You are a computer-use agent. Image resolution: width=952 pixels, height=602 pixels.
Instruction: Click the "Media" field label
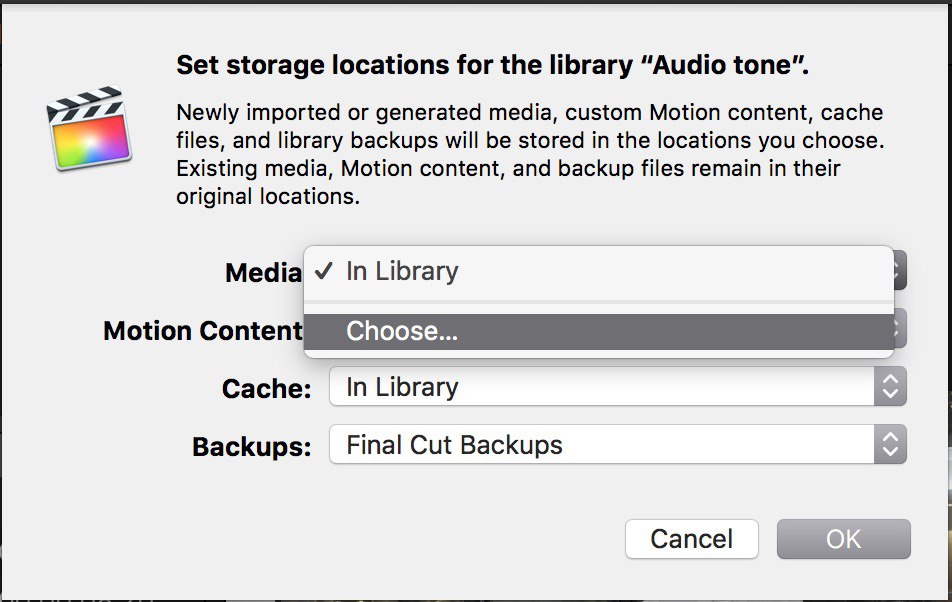[x=263, y=273]
